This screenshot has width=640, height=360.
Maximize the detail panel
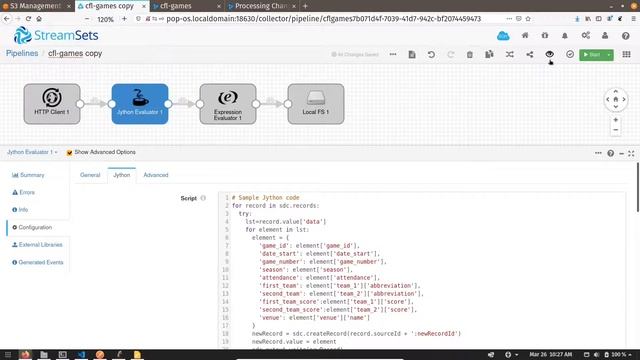[631, 153]
